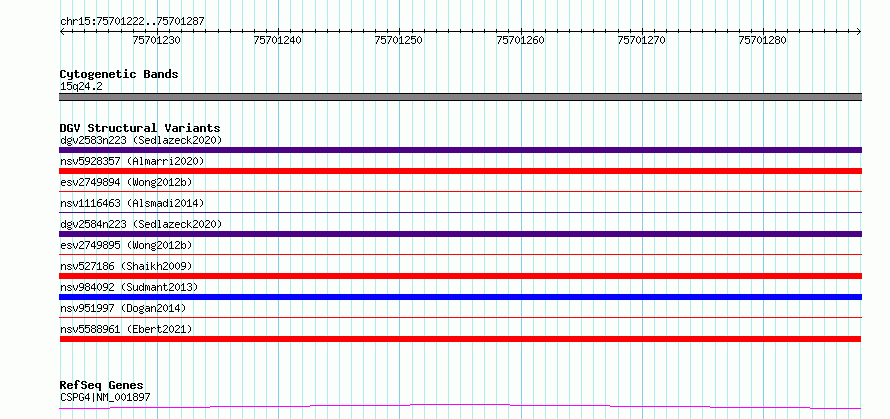Open variant esv2749894 (Wong2012b) label
This screenshot has height=419, width=890.
click(126, 182)
